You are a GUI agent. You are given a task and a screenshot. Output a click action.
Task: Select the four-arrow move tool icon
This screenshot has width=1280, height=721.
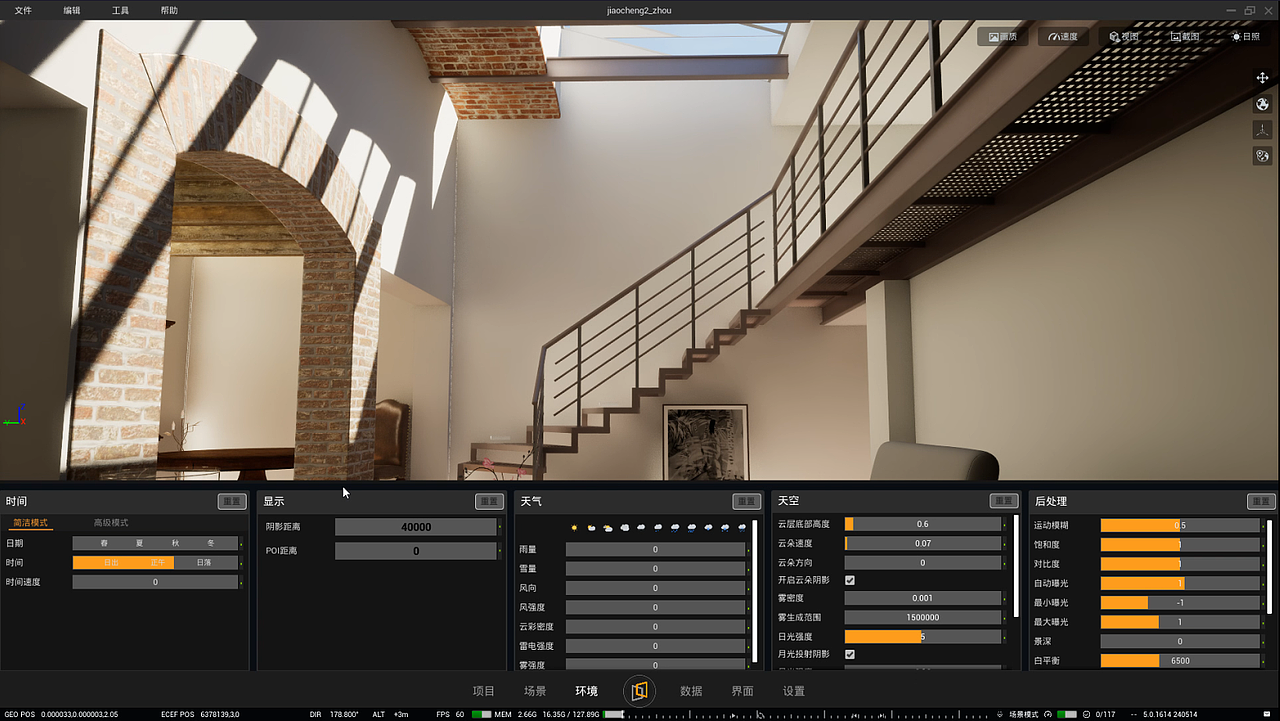tap(1262, 78)
